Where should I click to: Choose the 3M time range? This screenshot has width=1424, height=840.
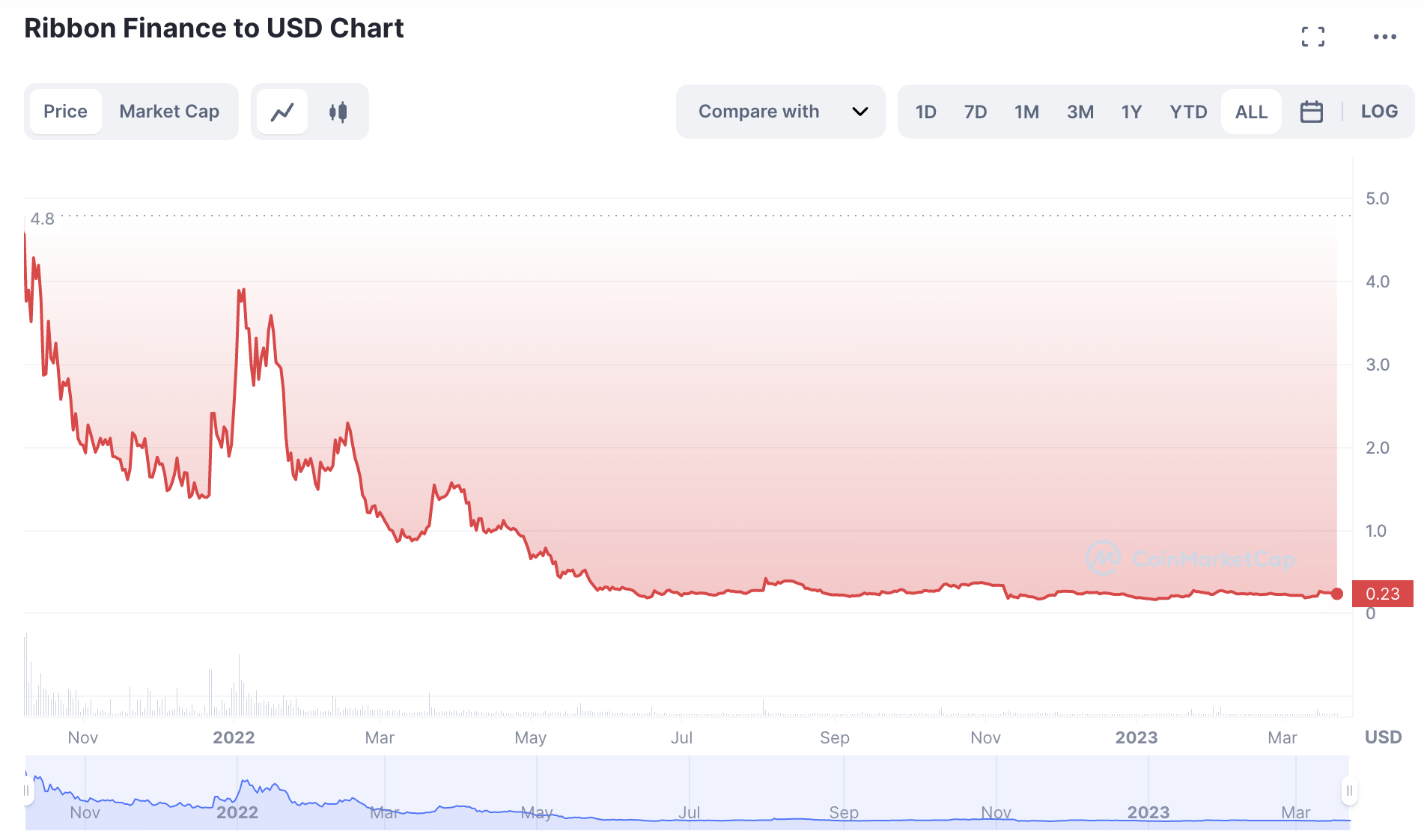pos(1080,112)
